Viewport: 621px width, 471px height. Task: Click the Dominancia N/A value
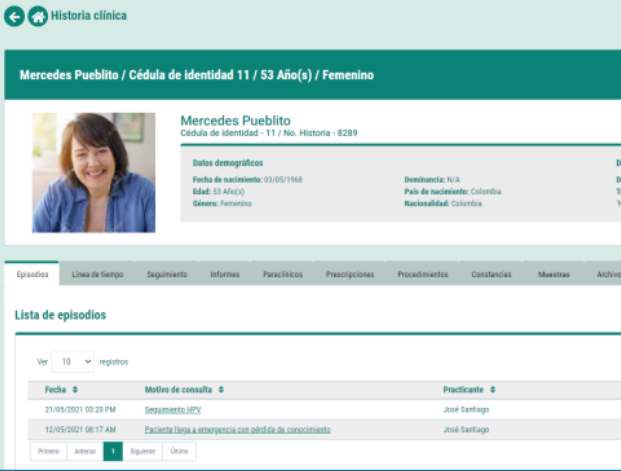453,180
